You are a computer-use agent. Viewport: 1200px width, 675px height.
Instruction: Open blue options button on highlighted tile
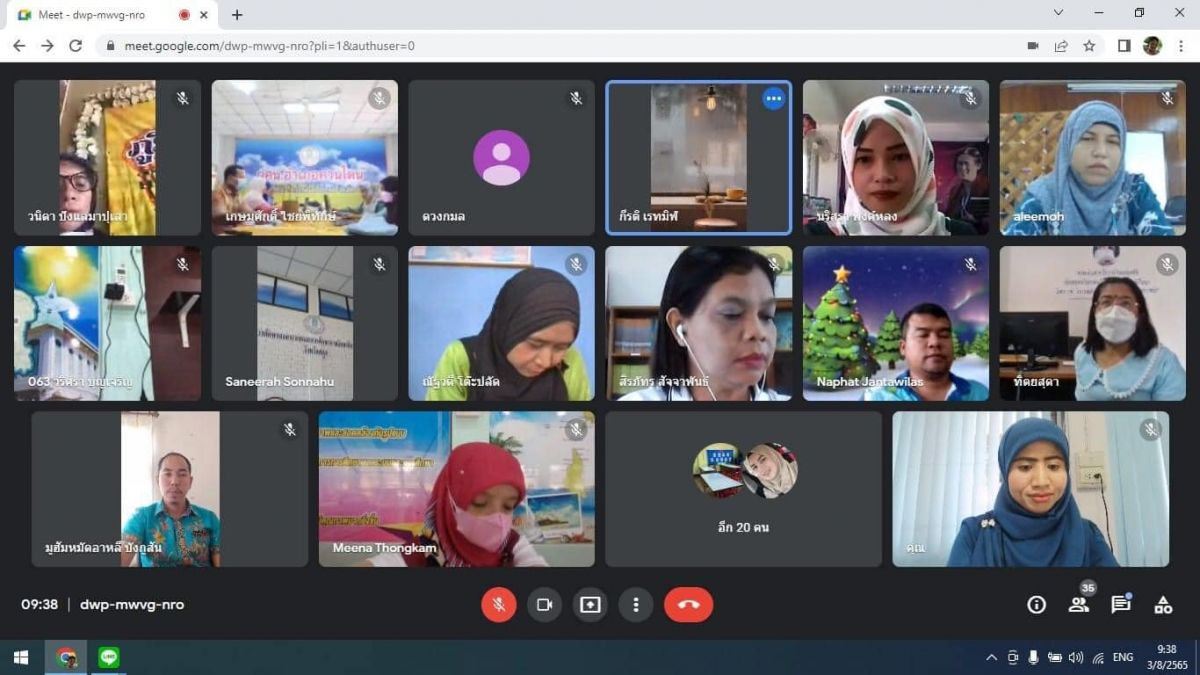point(773,98)
